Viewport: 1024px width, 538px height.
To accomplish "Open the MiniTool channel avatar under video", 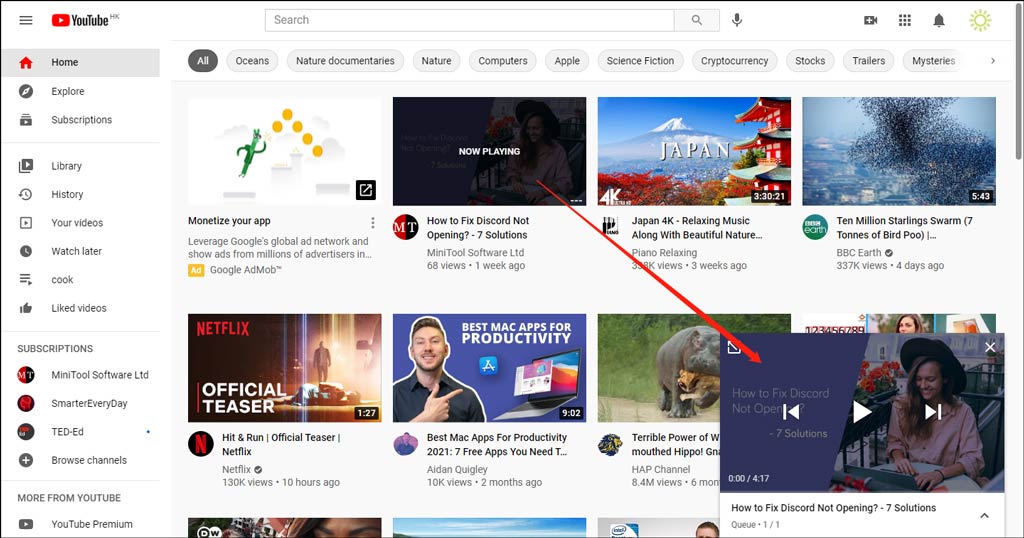I will pyautogui.click(x=406, y=227).
